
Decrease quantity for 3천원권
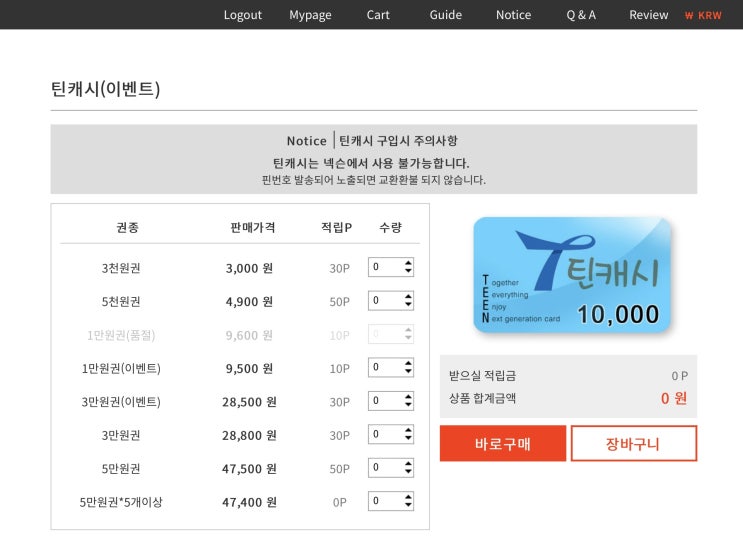coord(408,271)
